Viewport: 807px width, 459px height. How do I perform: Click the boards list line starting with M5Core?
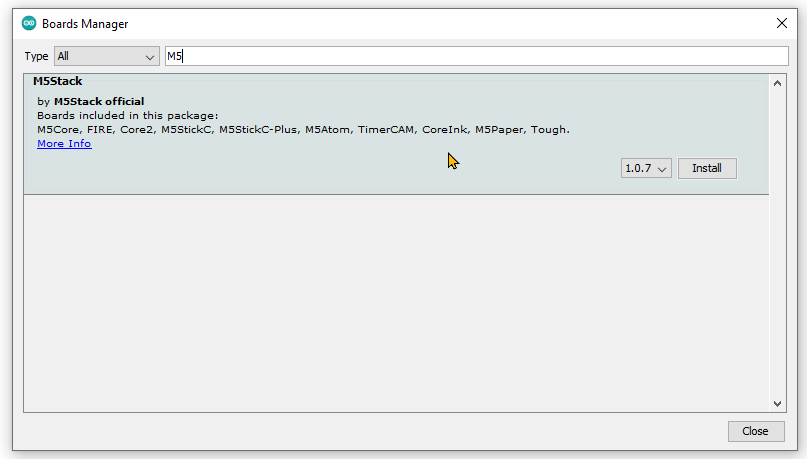tap(303, 130)
